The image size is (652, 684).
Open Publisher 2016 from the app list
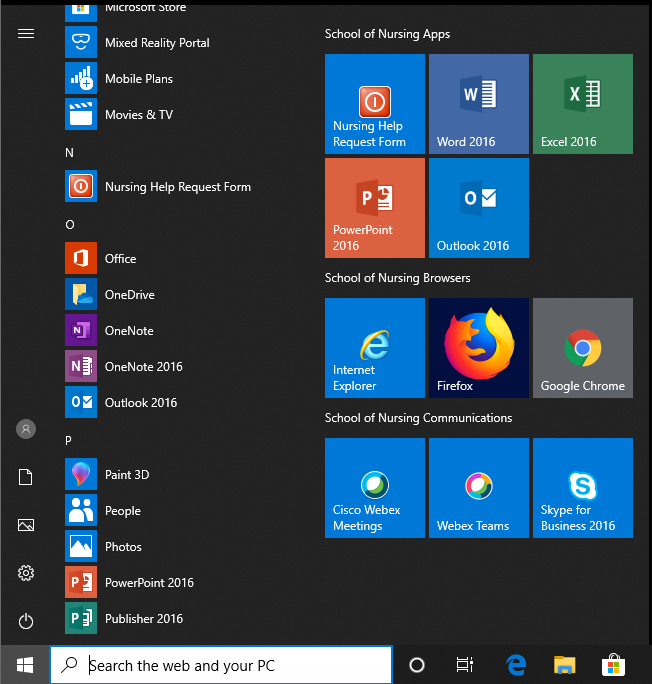pos(143,618)
